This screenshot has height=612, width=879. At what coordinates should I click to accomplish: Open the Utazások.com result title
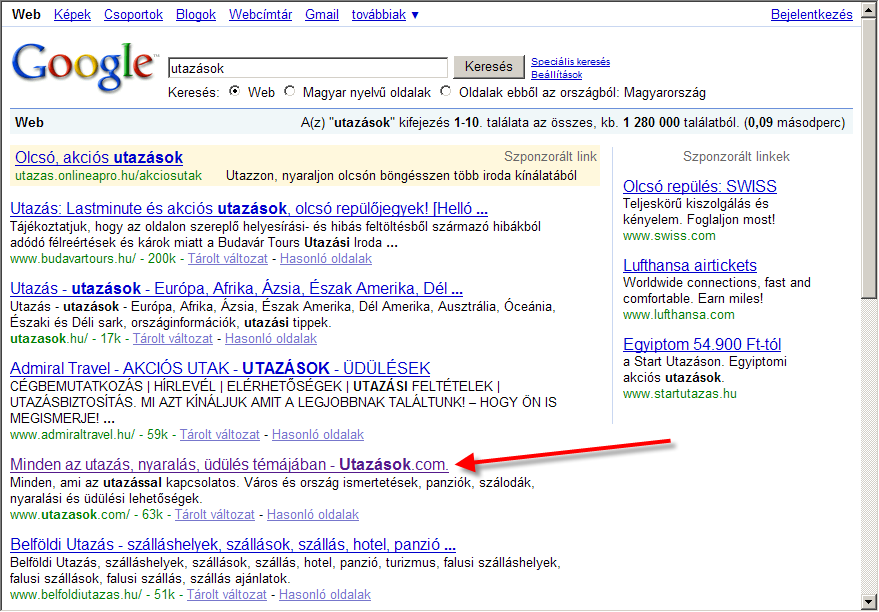[x=229, y=465]
